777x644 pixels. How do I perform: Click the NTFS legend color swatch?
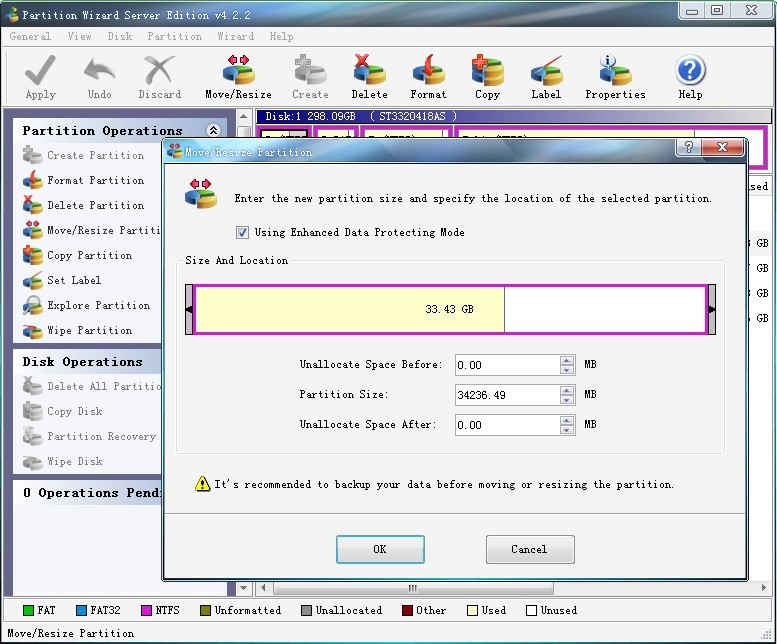(146, 610)
